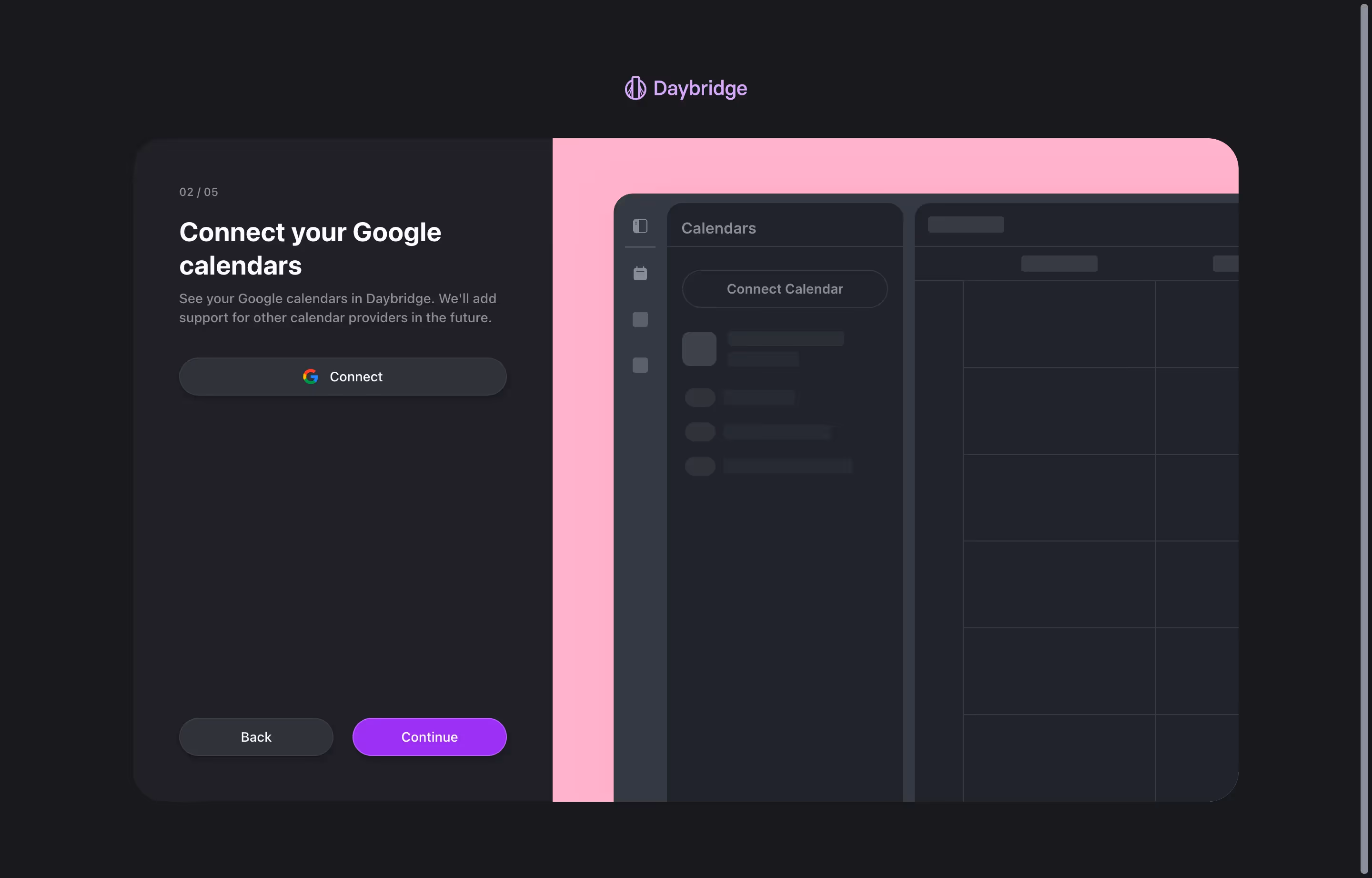Click the Google logo inside the Connect button
This screenshot has height=878, width=1372.
pyautogui.click(x=311, y=376)
